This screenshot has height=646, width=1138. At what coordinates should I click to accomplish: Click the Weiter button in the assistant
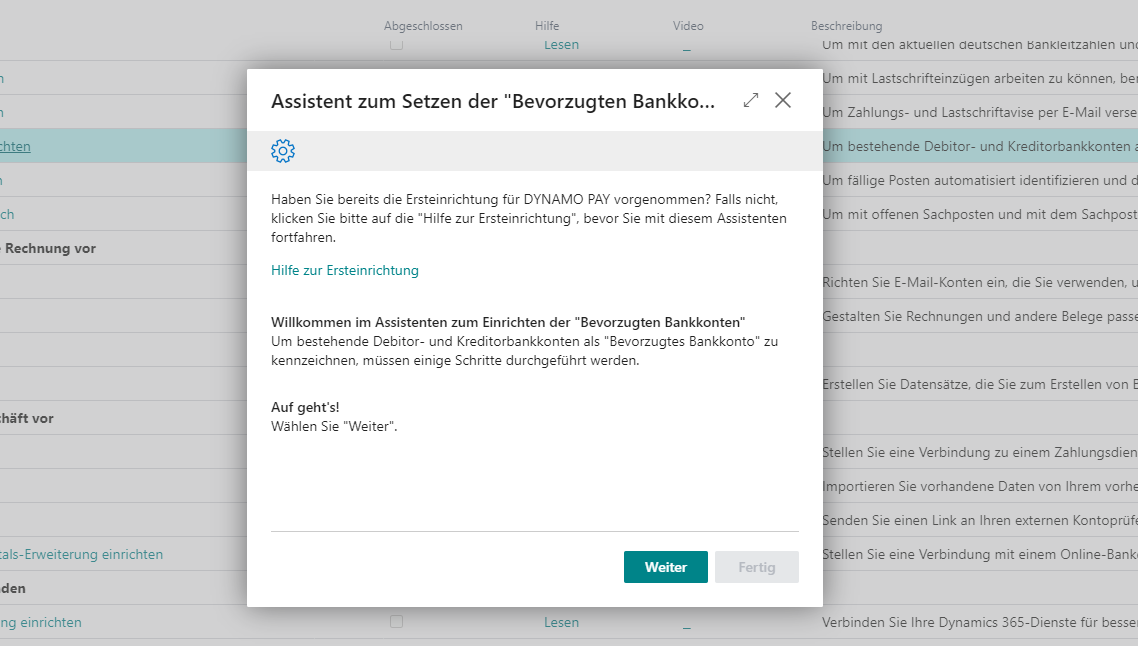pyautogui.click(x=666, y=567)
